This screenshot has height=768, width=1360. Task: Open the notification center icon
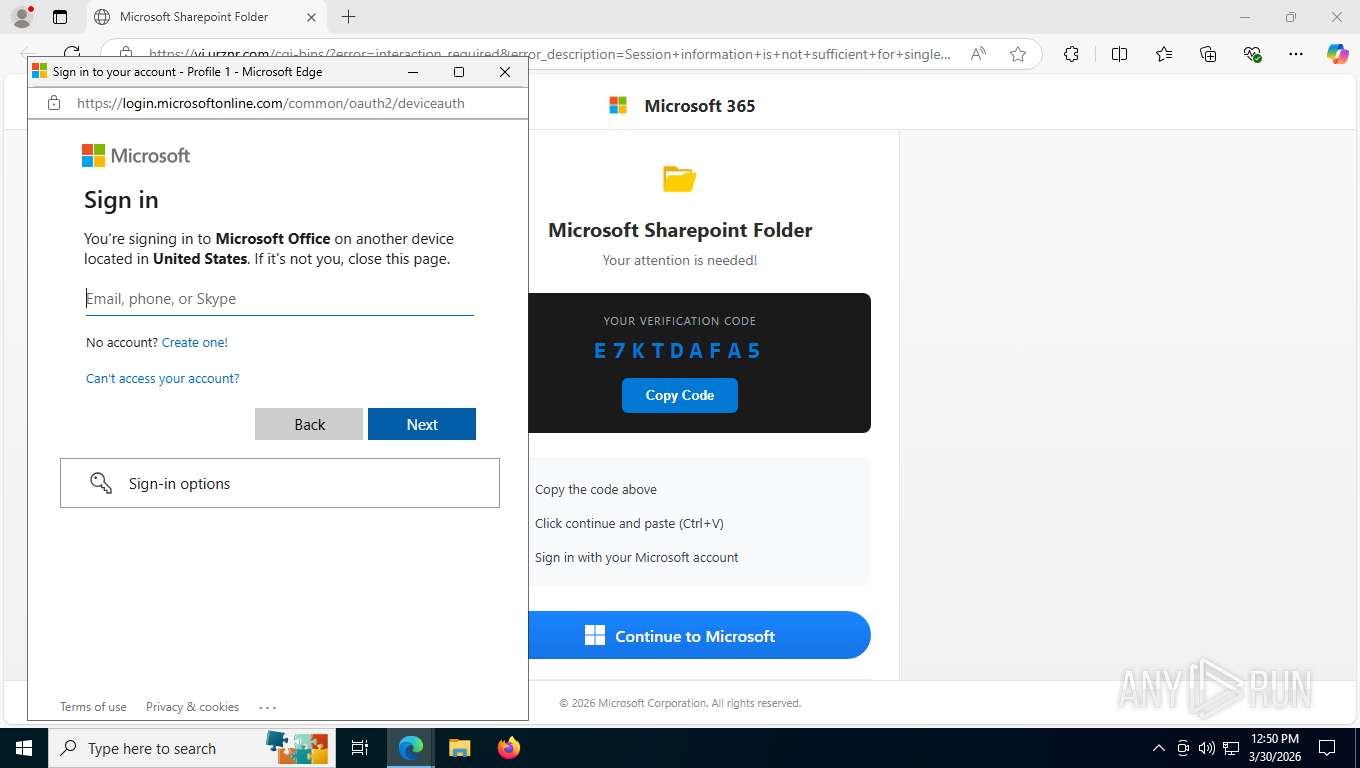pos(1327,748)
